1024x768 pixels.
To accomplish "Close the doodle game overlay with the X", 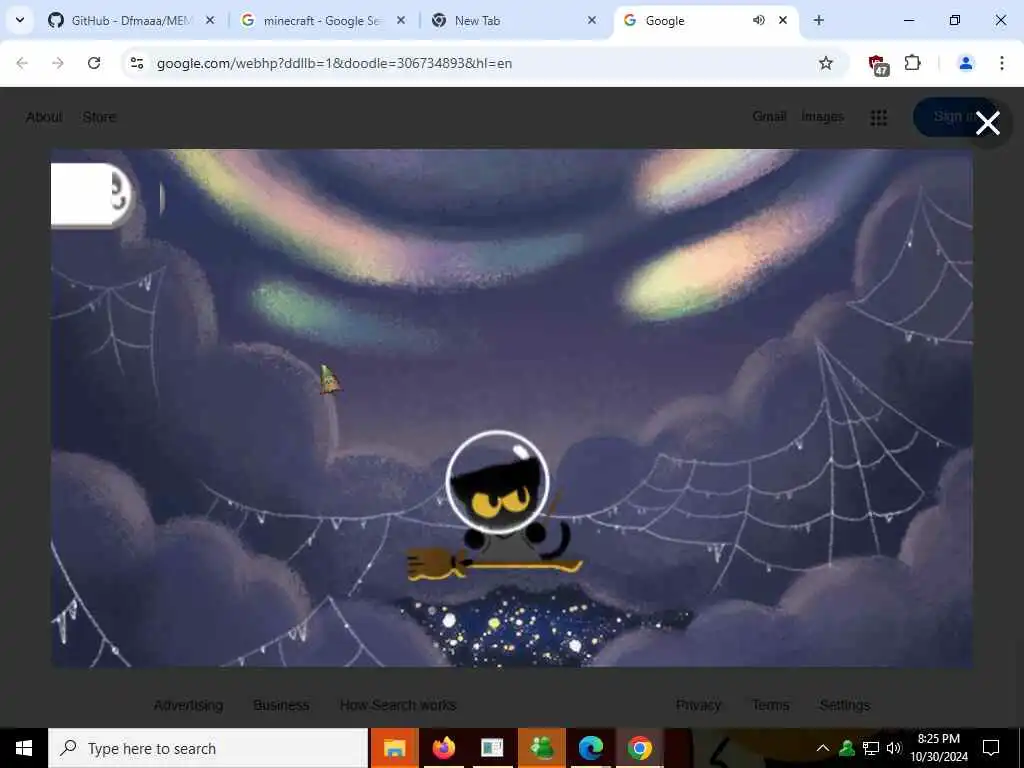I will point(987,123).
